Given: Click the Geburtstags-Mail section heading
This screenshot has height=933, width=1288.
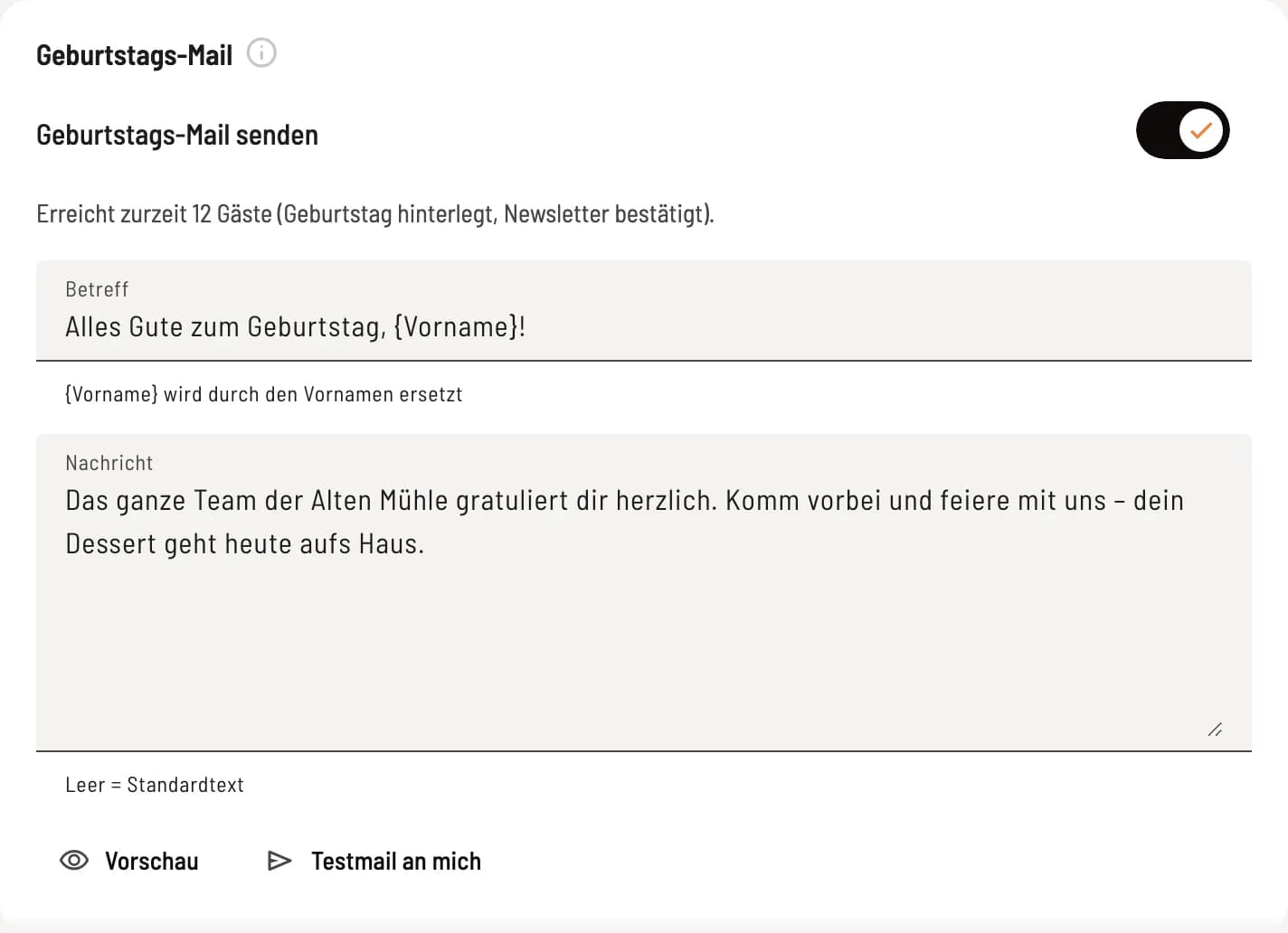Looking at the screenshot, I should coord(135,55).
